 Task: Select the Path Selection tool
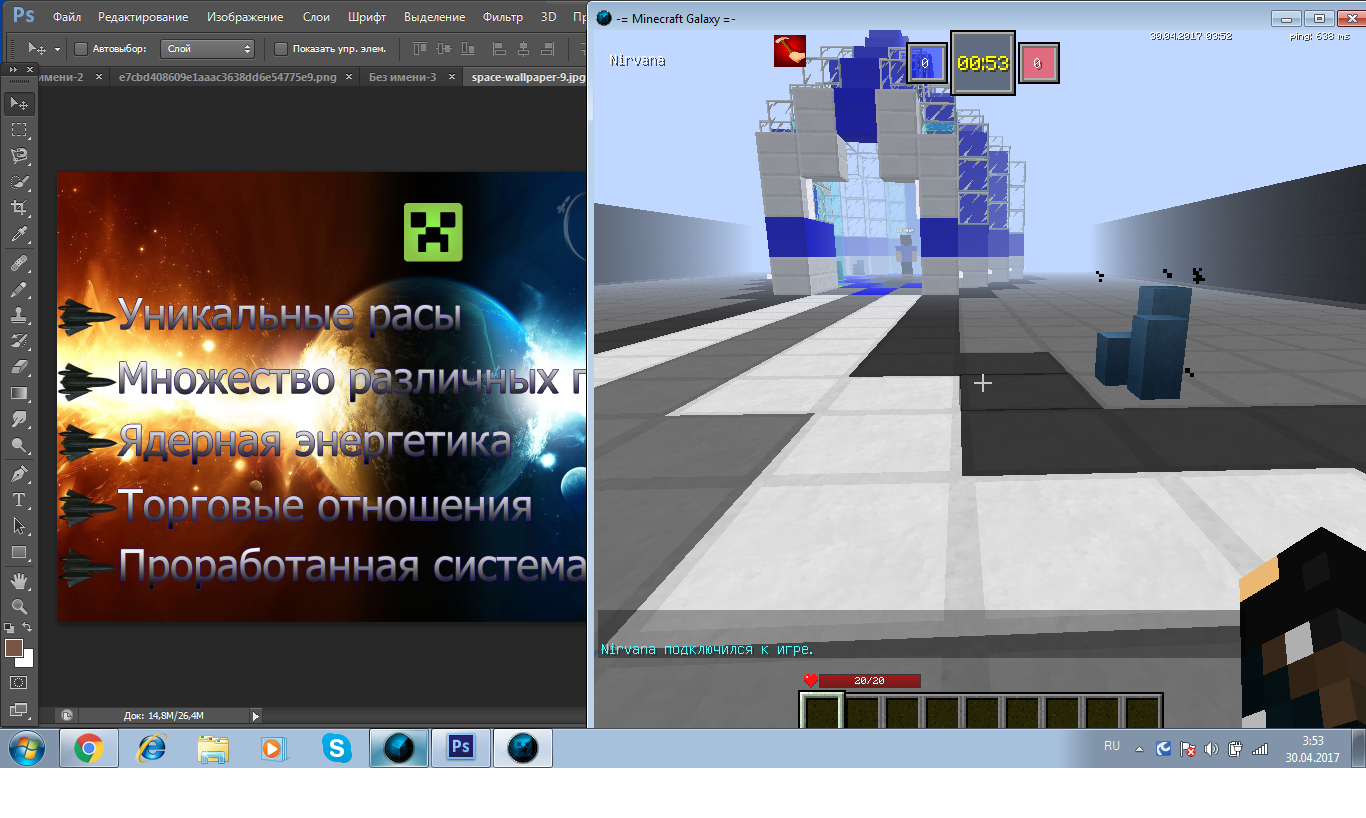(19, 525)
